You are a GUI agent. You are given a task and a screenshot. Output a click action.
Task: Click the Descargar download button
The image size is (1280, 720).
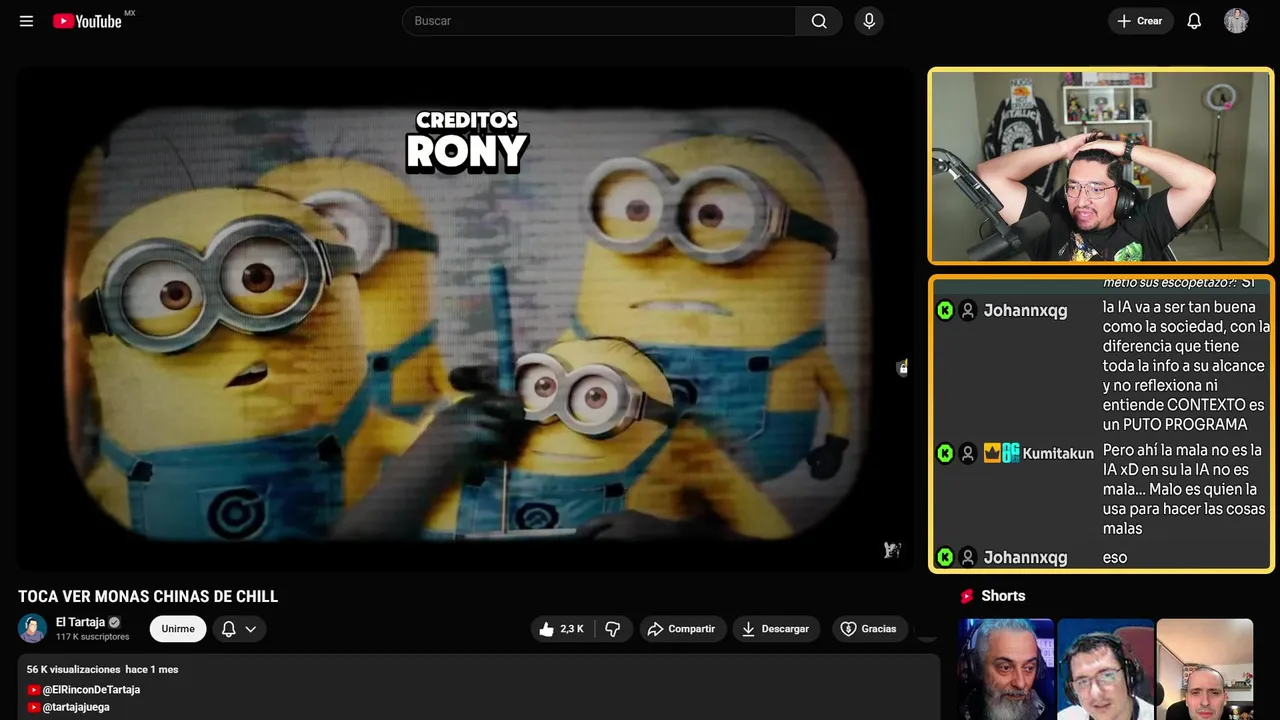point(776,629)
